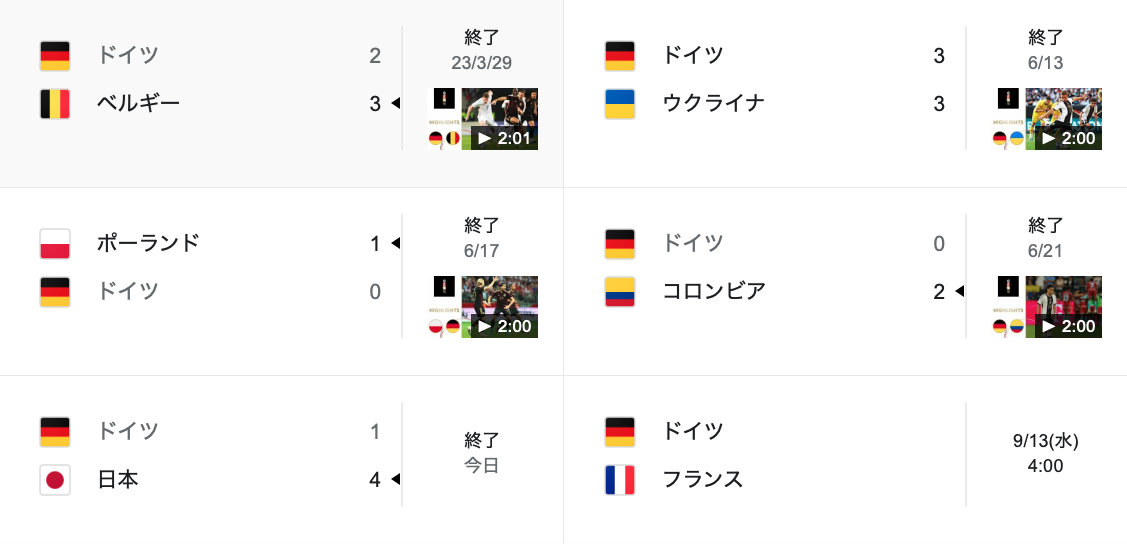1127x544 pixels.
Task: Click Japan's score of 4
Action: pos(375,480)
